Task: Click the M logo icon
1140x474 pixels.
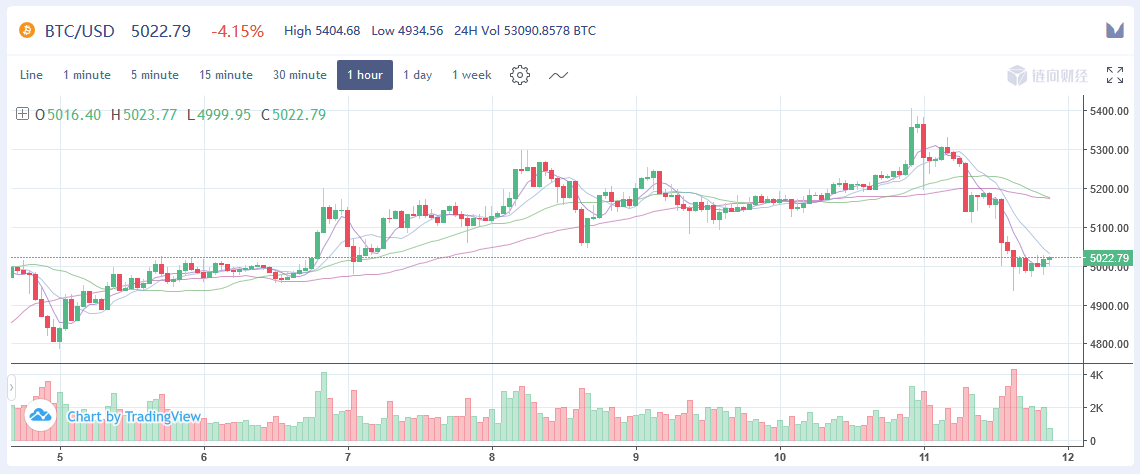Action: pos(1114,31)
